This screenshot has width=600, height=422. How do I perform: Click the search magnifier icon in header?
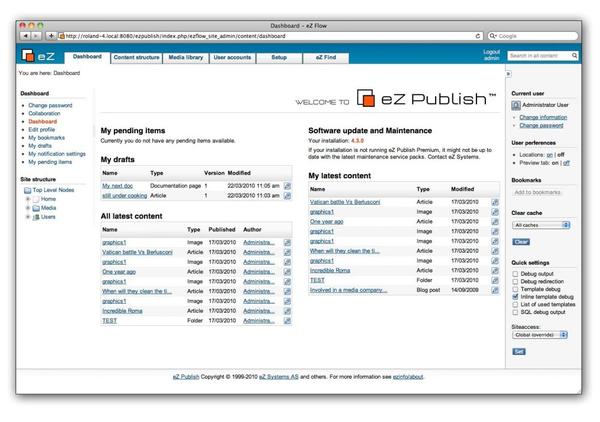click(574, 56)
